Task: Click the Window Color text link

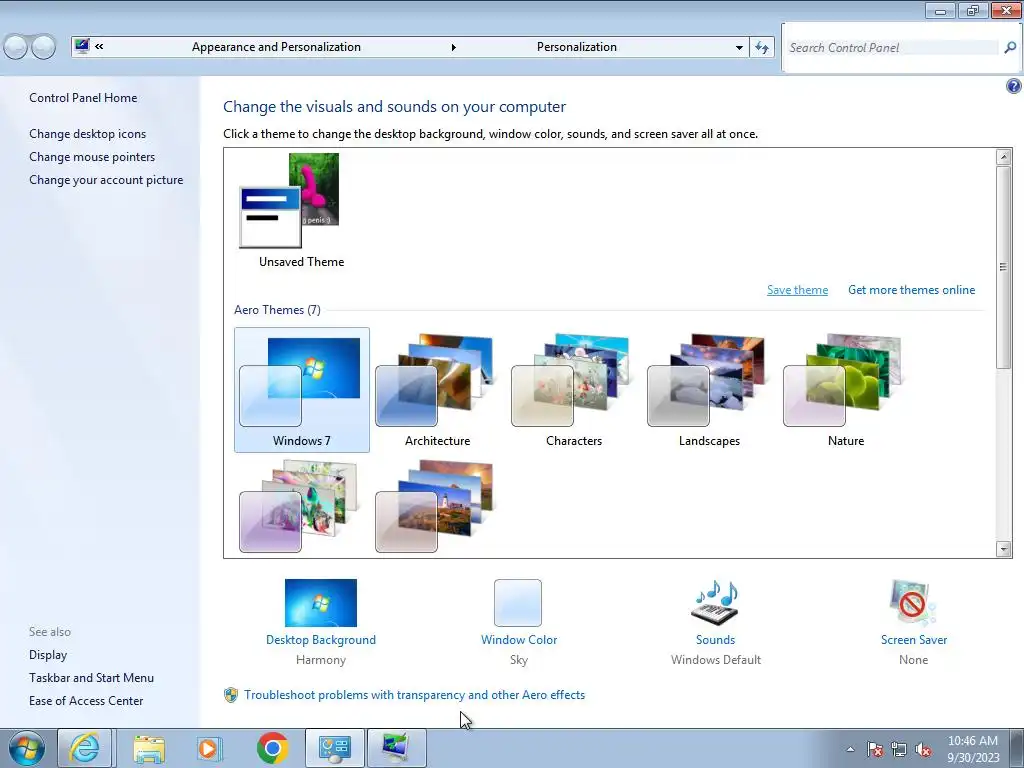Action: click(519, 640)
